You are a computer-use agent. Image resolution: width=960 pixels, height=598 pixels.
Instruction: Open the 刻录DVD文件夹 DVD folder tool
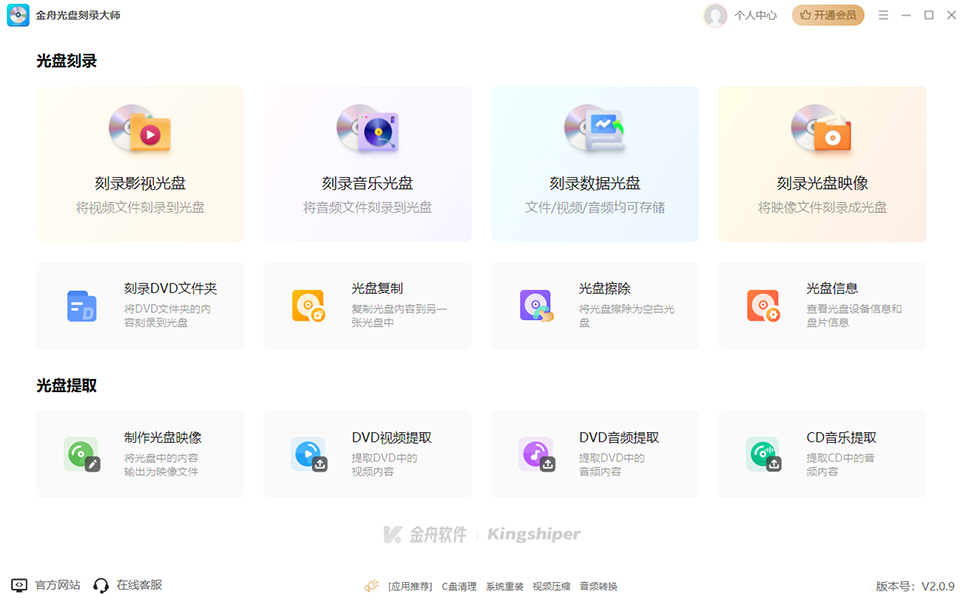coord(82,305)
